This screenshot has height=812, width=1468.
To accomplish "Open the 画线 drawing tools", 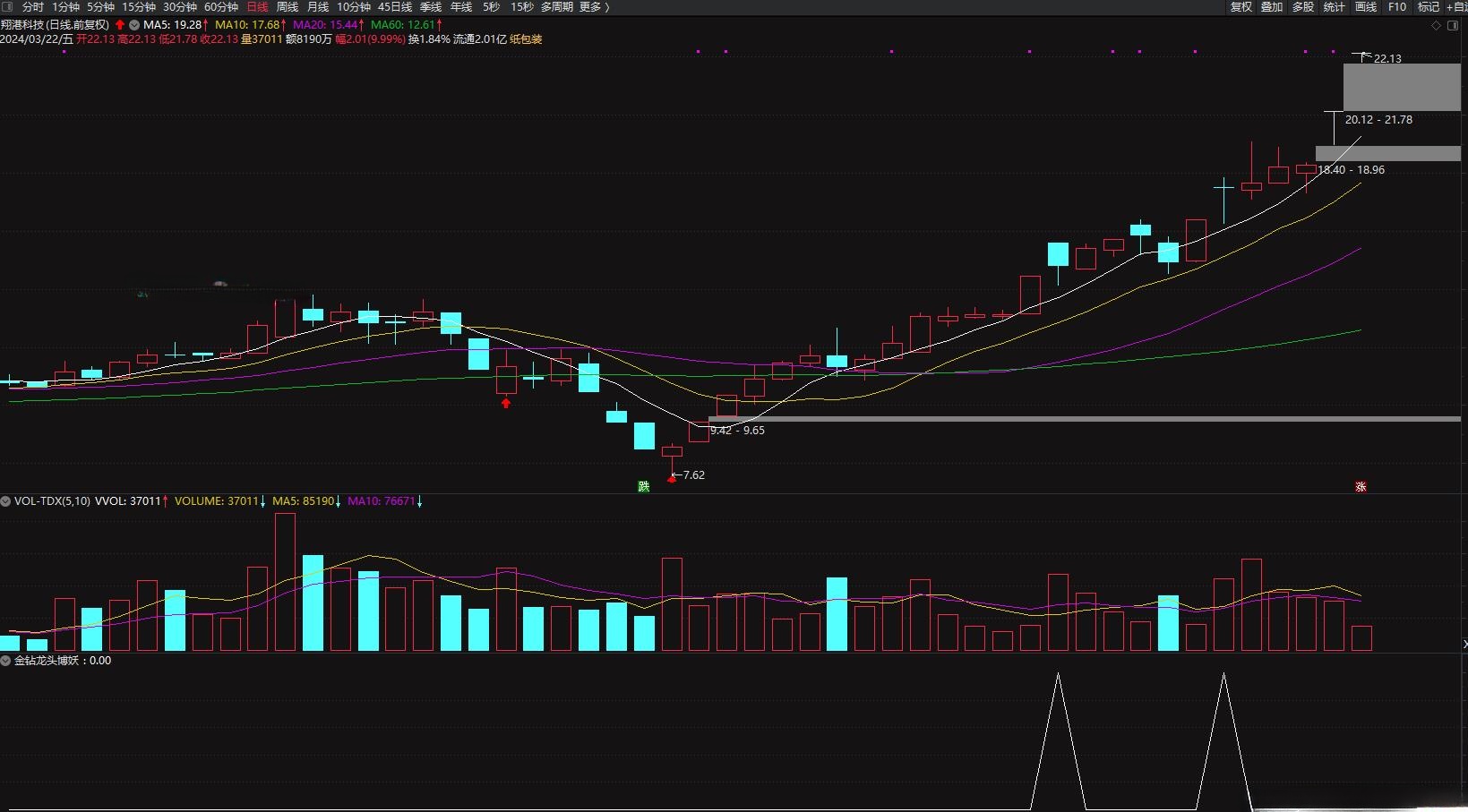I will [1366, 7].
